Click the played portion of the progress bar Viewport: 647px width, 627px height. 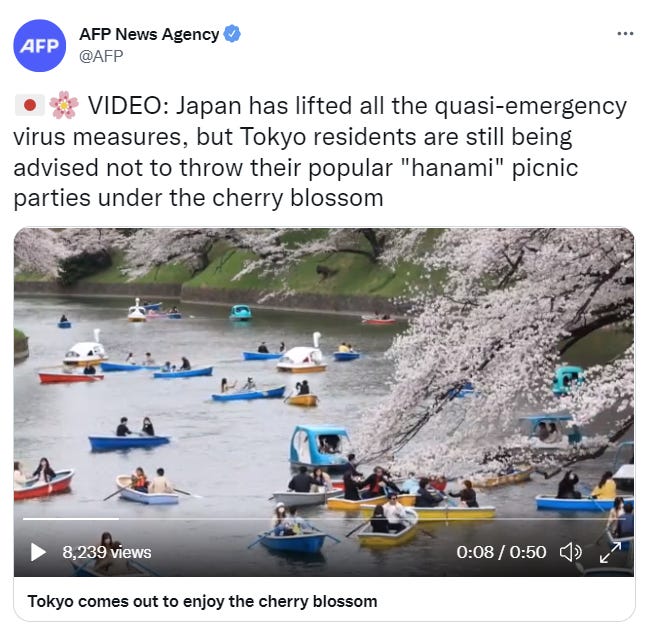(71, 519)
